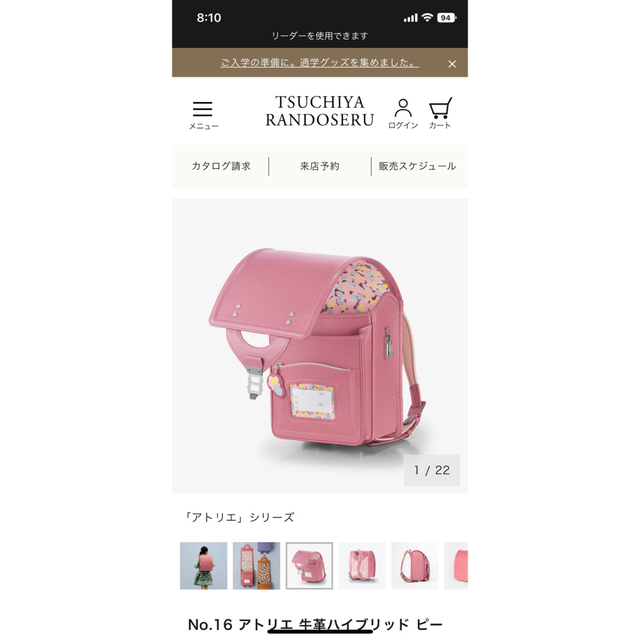Select the side-view randoseru thumbnail
The image size is (640, 640).
(x=415, y=566)
